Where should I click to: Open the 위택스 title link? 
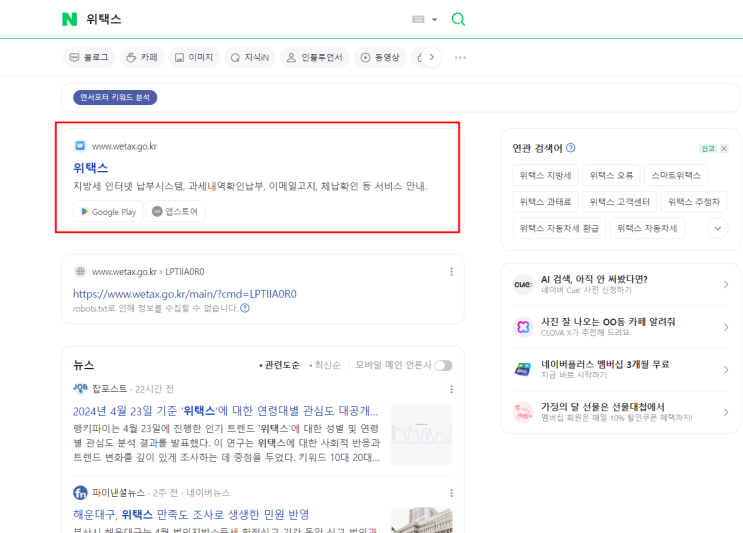[91, 167]
